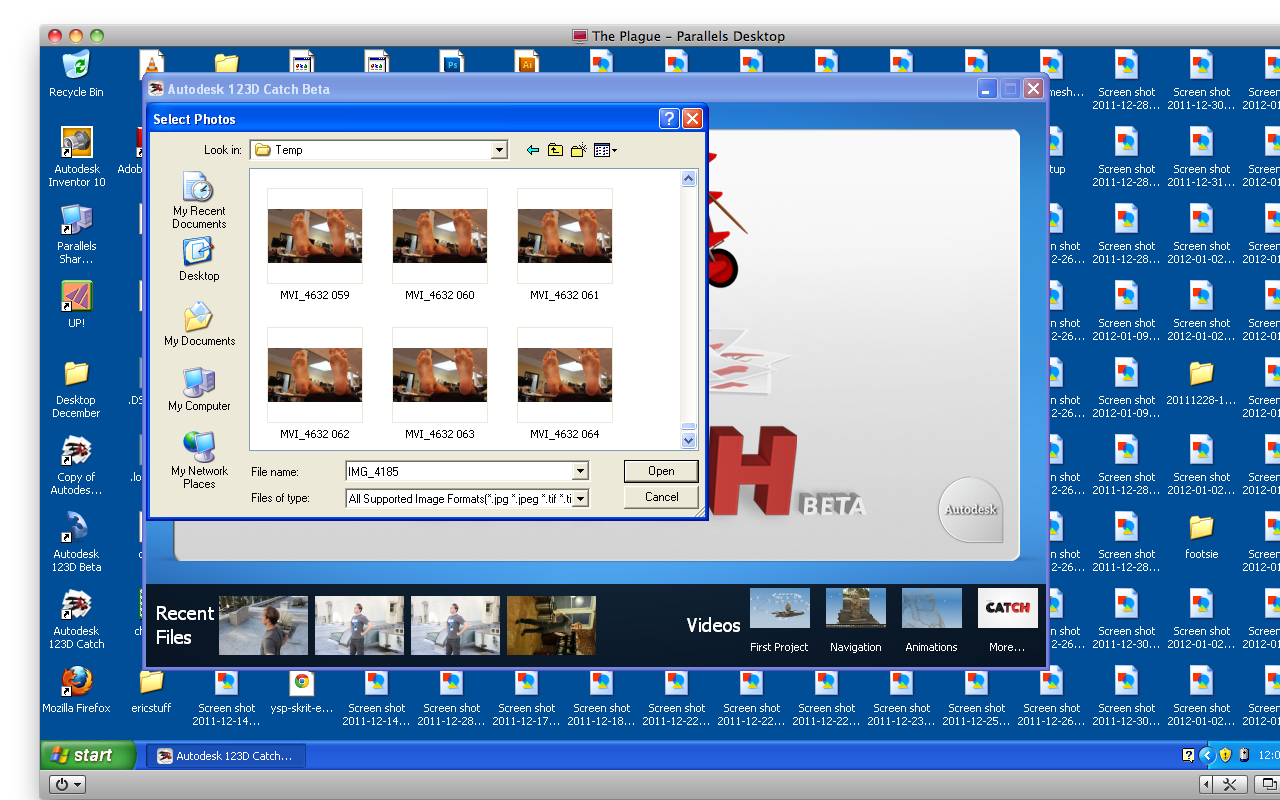Click the file list scroll down arrow
Viewport: 1280px width, 800px height.
(688, 440)
